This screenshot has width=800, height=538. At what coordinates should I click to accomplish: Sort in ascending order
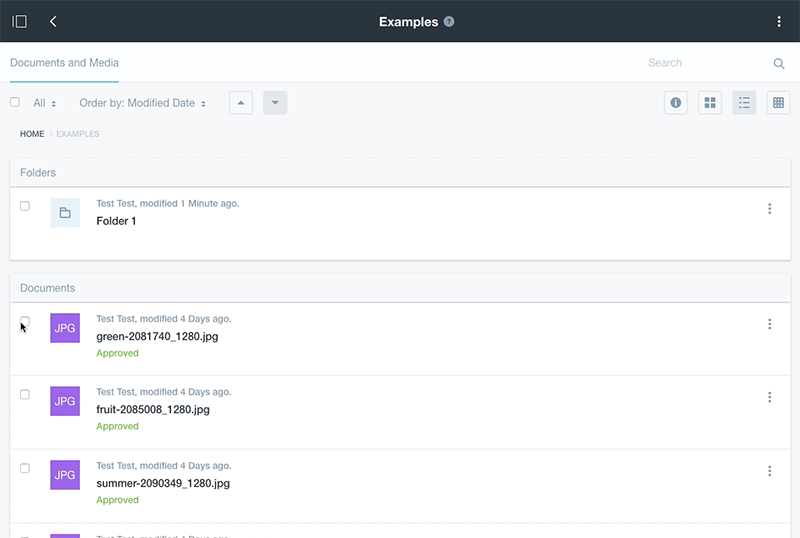pos(241,103)
